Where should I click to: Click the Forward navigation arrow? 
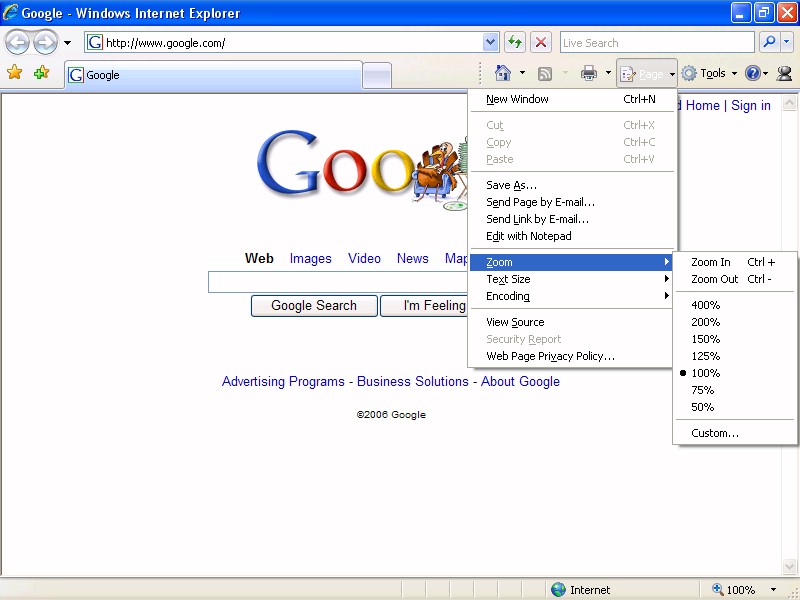[x=45, y=43]
